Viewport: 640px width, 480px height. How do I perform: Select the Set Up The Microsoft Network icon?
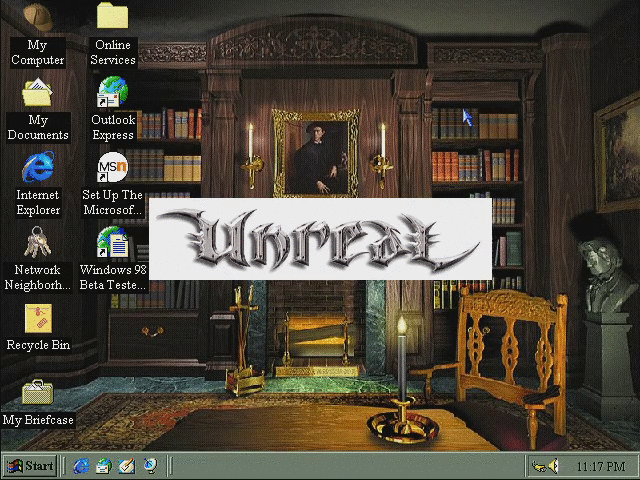pos(112,167)
